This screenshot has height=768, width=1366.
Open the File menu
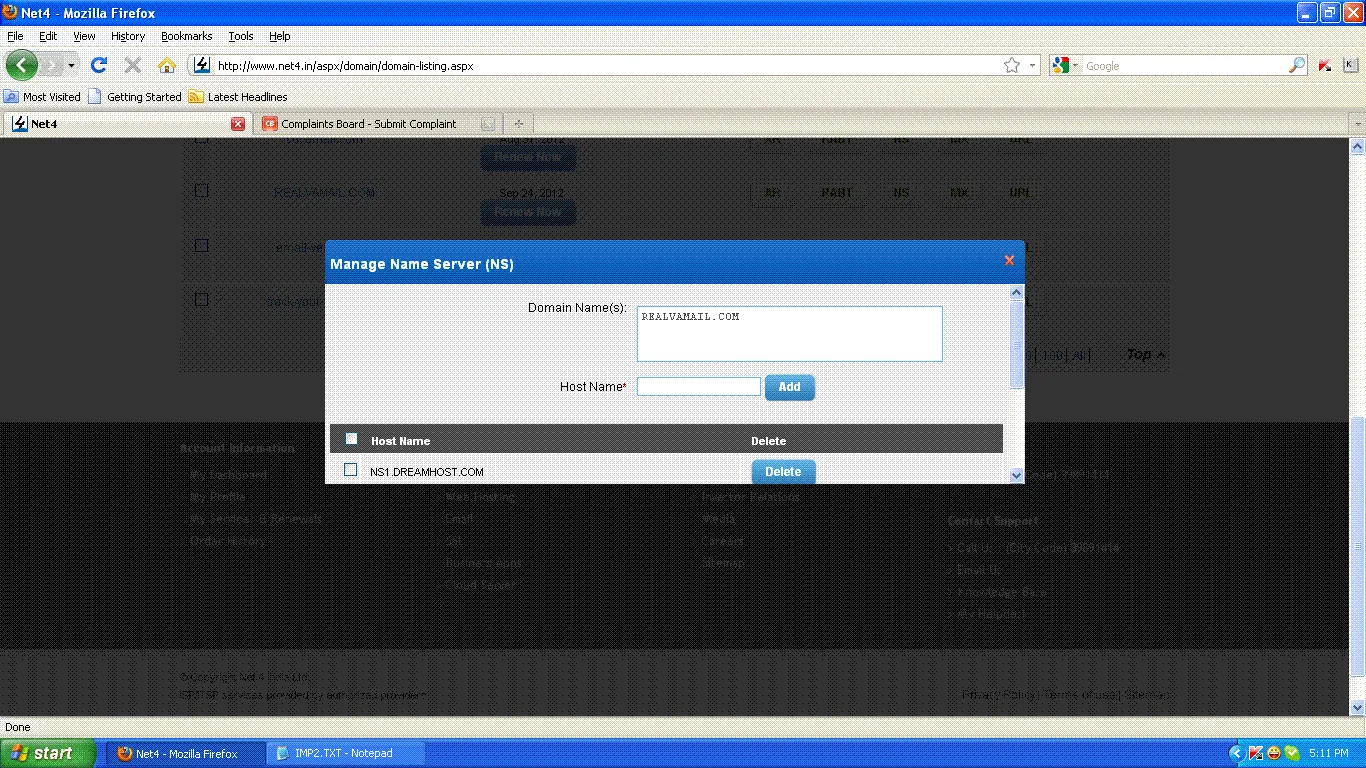click(x=15, y=36)
